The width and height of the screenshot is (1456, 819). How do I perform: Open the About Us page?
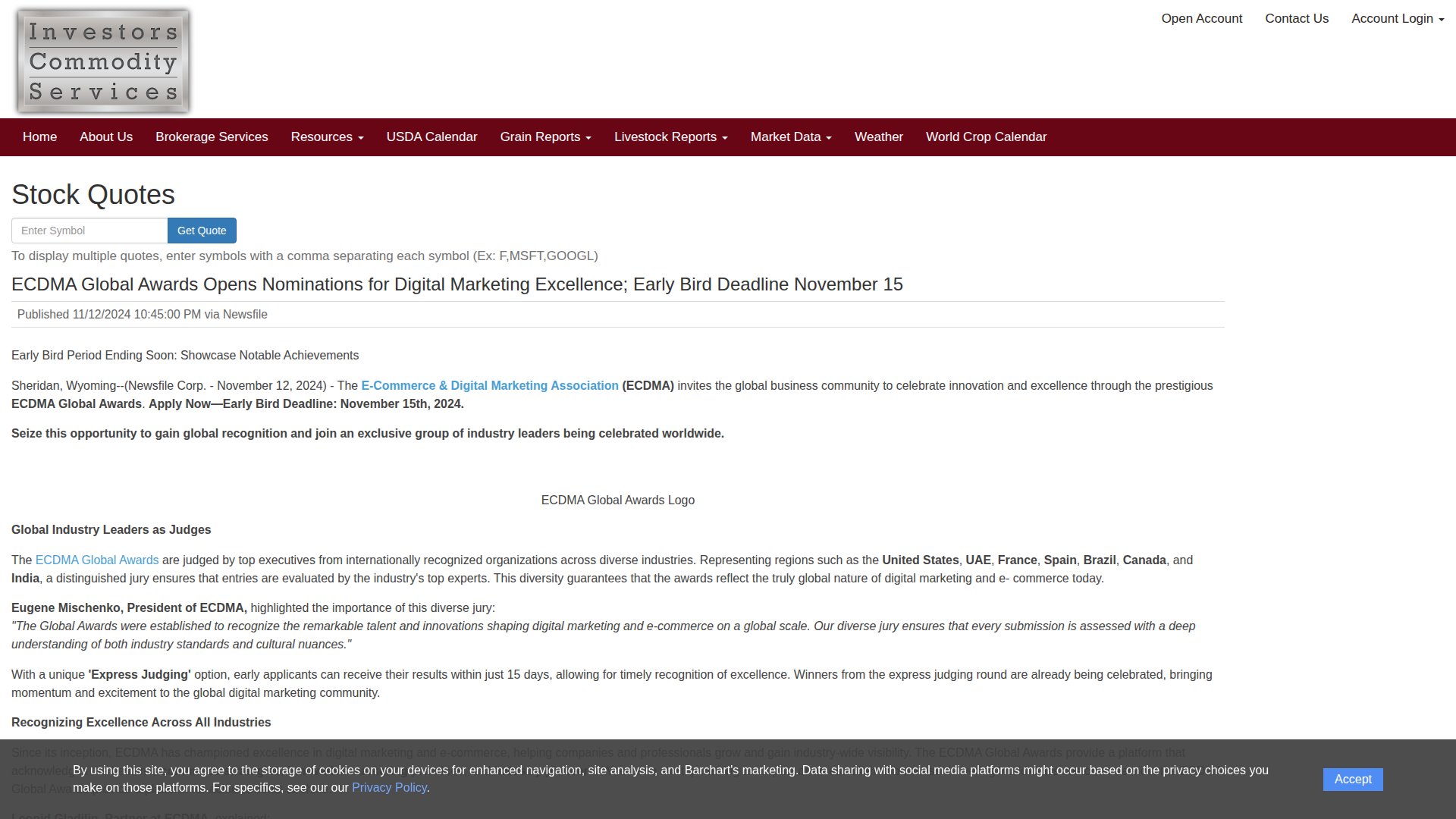click(106, 137)
